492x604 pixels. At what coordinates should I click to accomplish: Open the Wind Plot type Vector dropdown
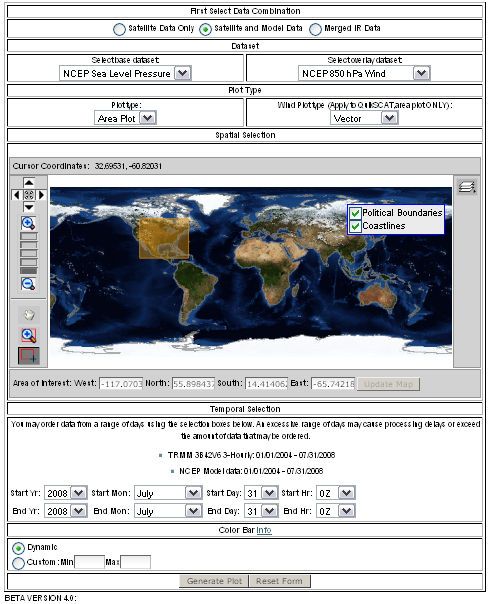click(x=364, y=119)
